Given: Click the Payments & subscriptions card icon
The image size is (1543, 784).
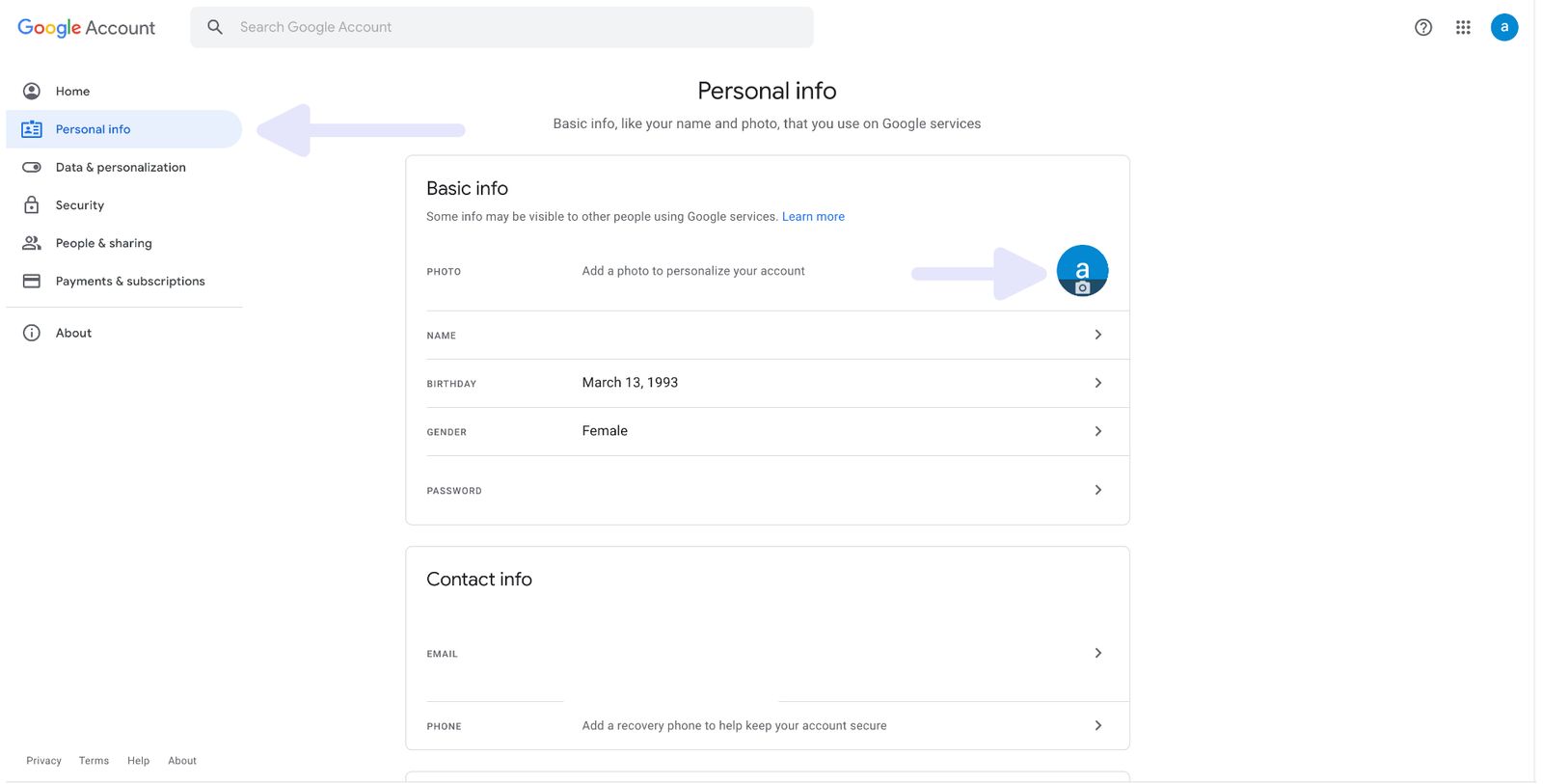Looking at the screenshot, I should [x=32, y=282].
